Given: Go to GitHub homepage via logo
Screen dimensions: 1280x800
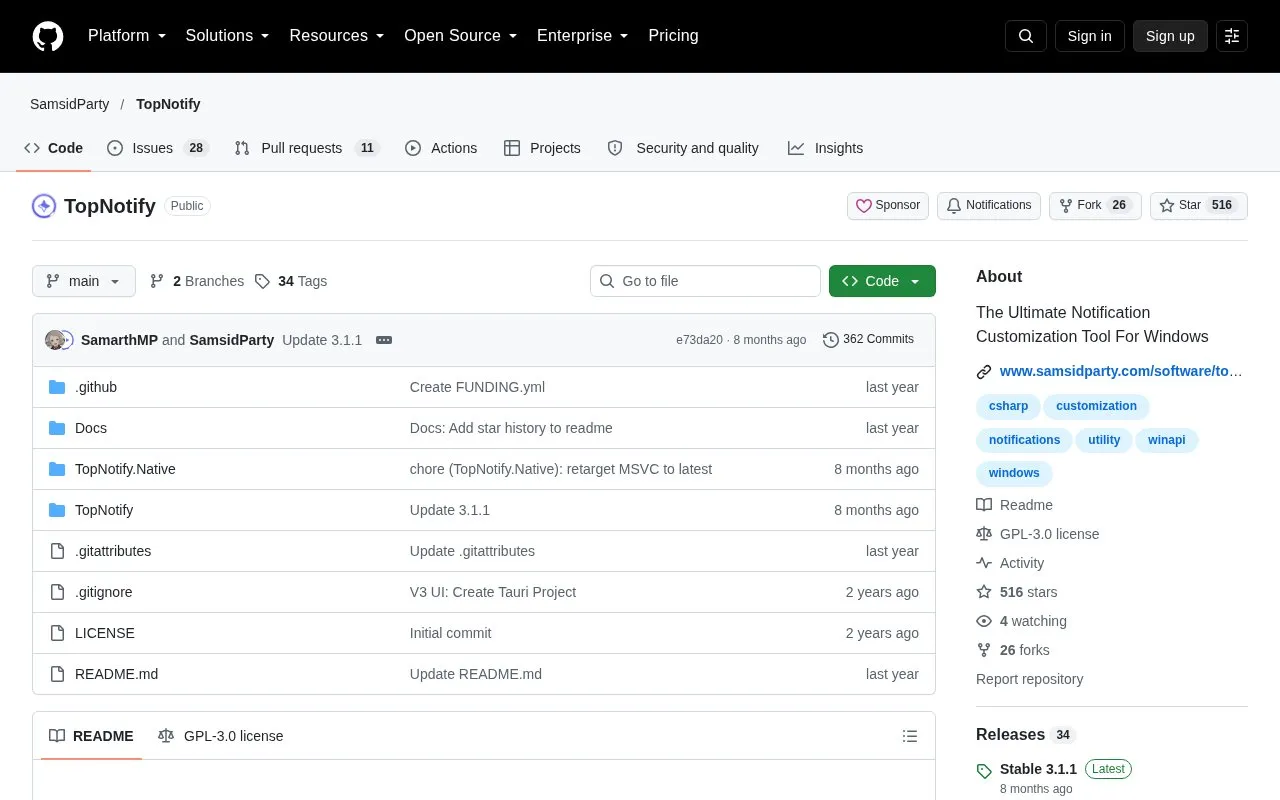Looking at the screenshot, I should [x=48, y=36].
